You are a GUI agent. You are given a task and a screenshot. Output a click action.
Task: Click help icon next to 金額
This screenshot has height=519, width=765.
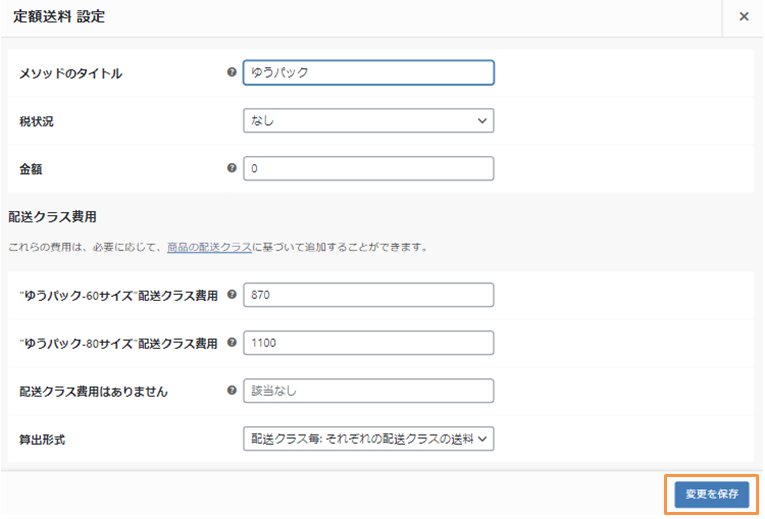(232, 168)
